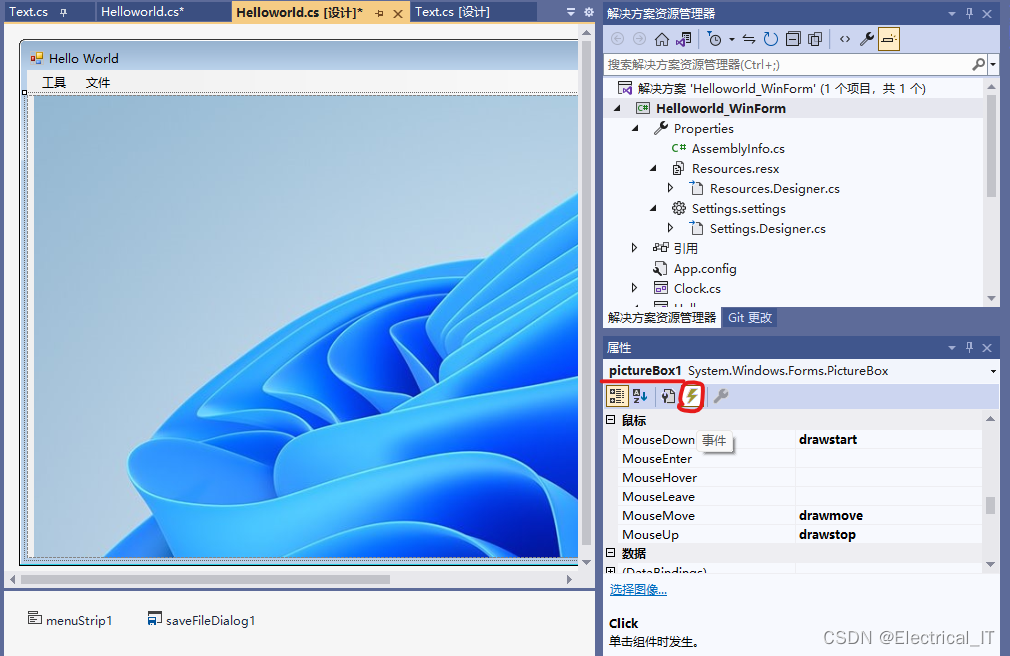Select the MouseEnter event row
Viewport: 1010px width, 656px height.
799,458
